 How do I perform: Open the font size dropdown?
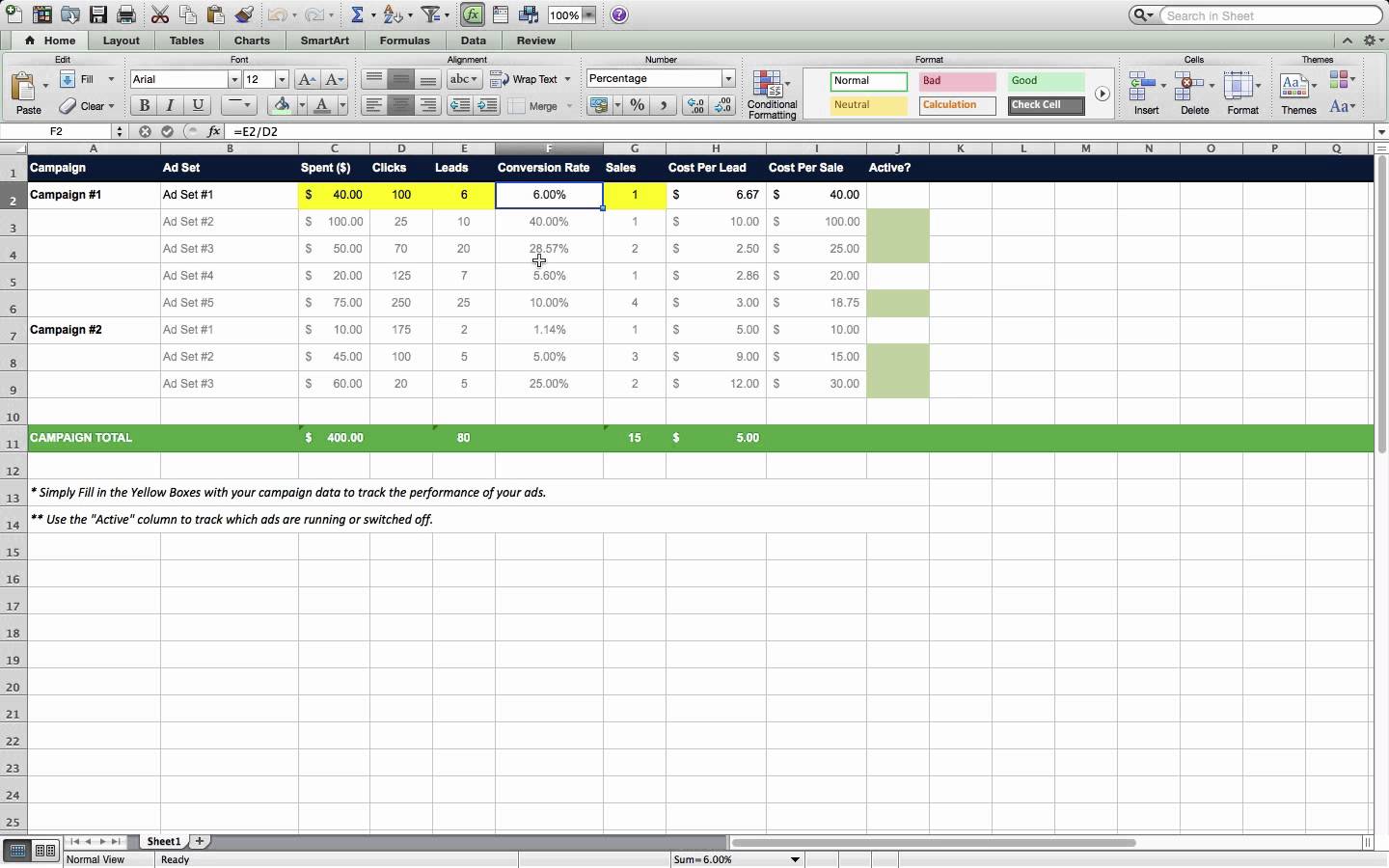(283, 79)
